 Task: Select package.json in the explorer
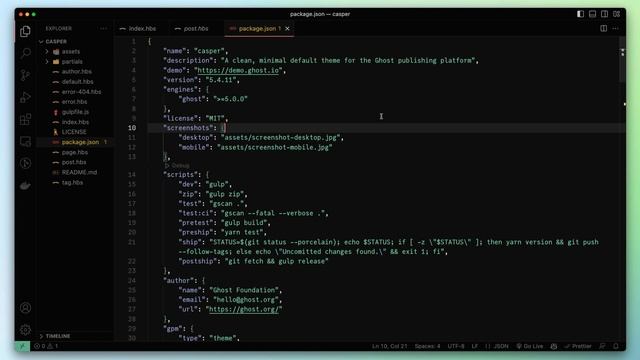[x=80, y=142]
